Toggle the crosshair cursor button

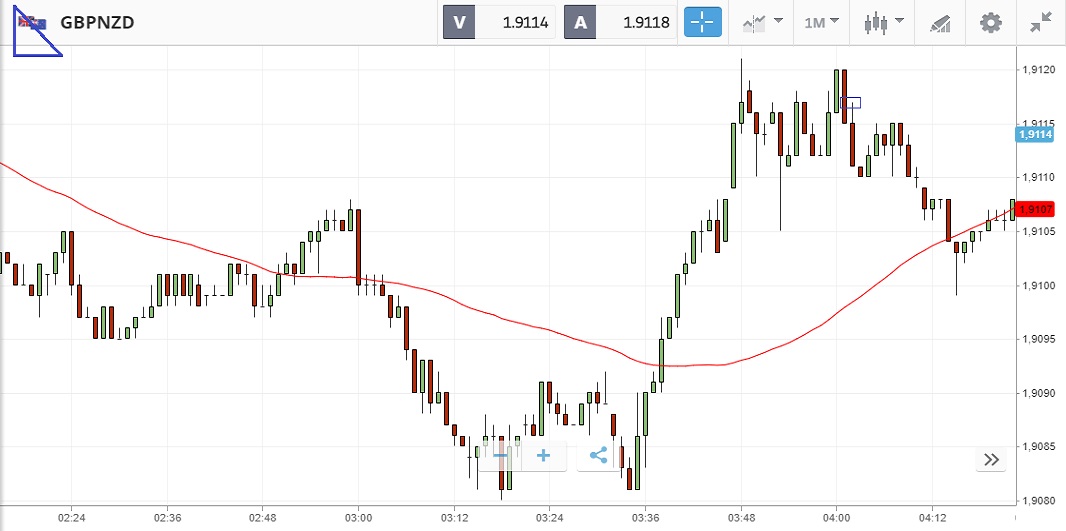coord(702,22)
